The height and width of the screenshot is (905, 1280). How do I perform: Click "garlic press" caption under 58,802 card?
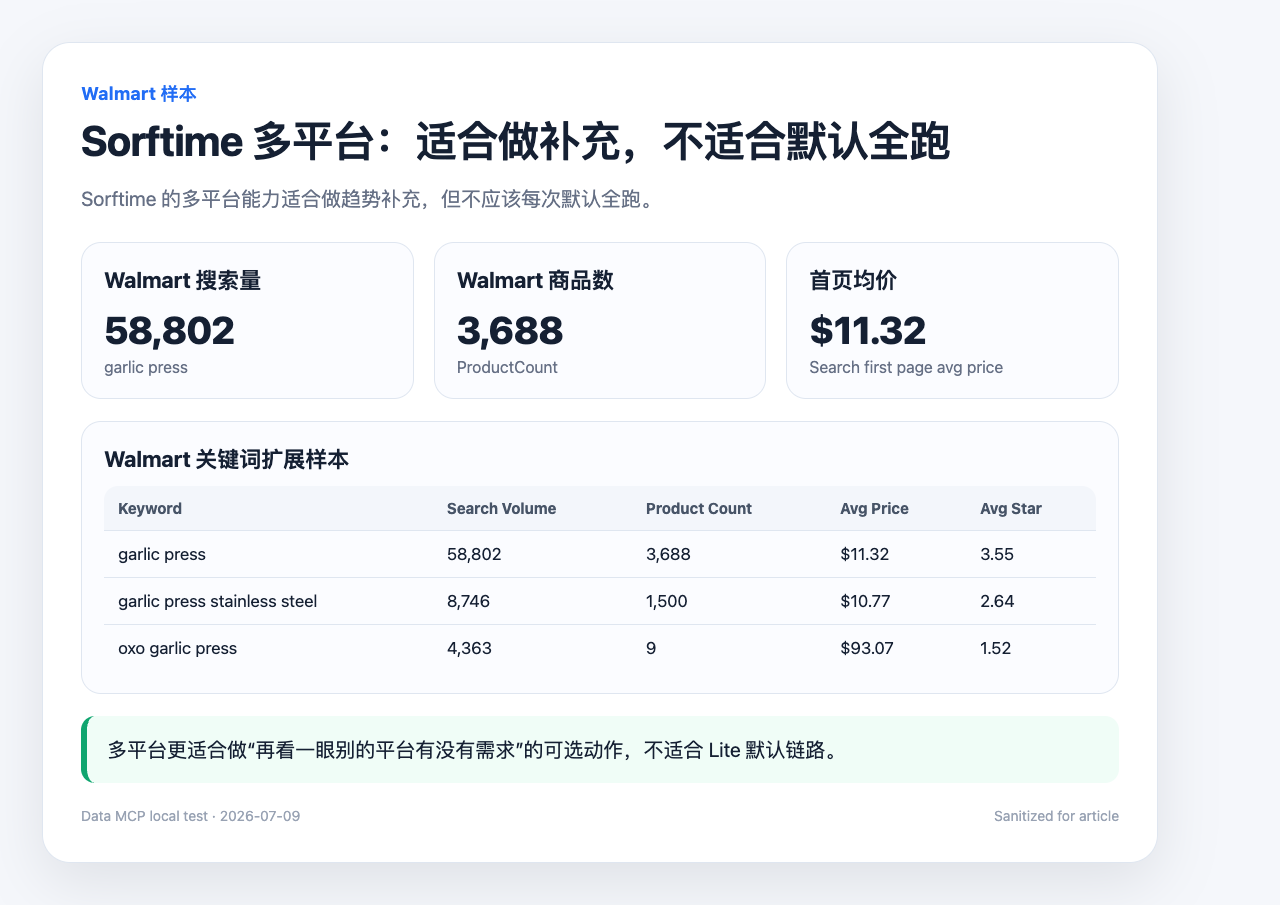point(146,367)
